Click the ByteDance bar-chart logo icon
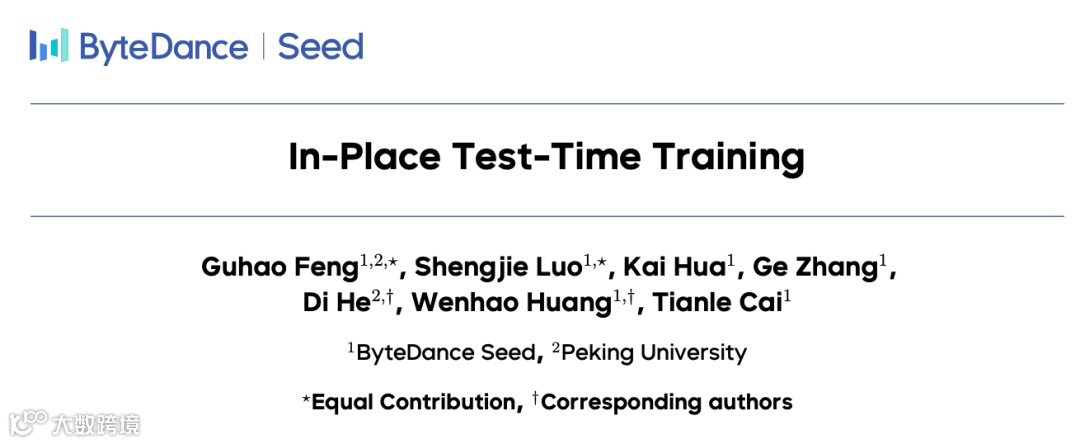 pyautogui.click(x=49, y=45)
